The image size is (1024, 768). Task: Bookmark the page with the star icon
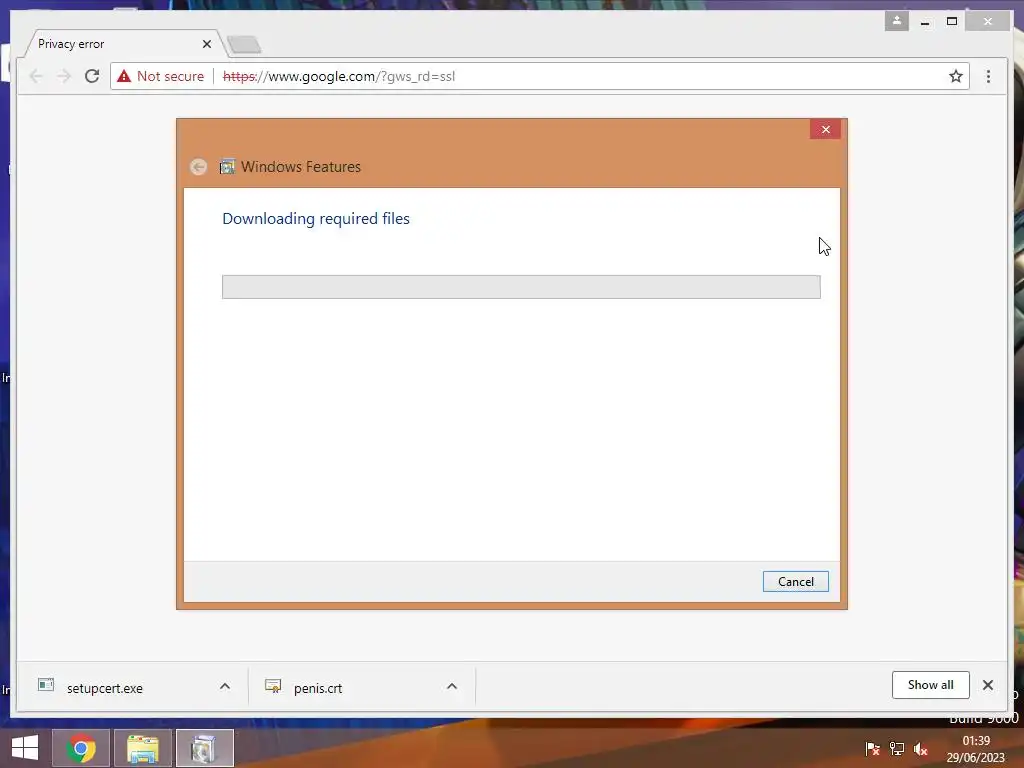click(955, 76)
